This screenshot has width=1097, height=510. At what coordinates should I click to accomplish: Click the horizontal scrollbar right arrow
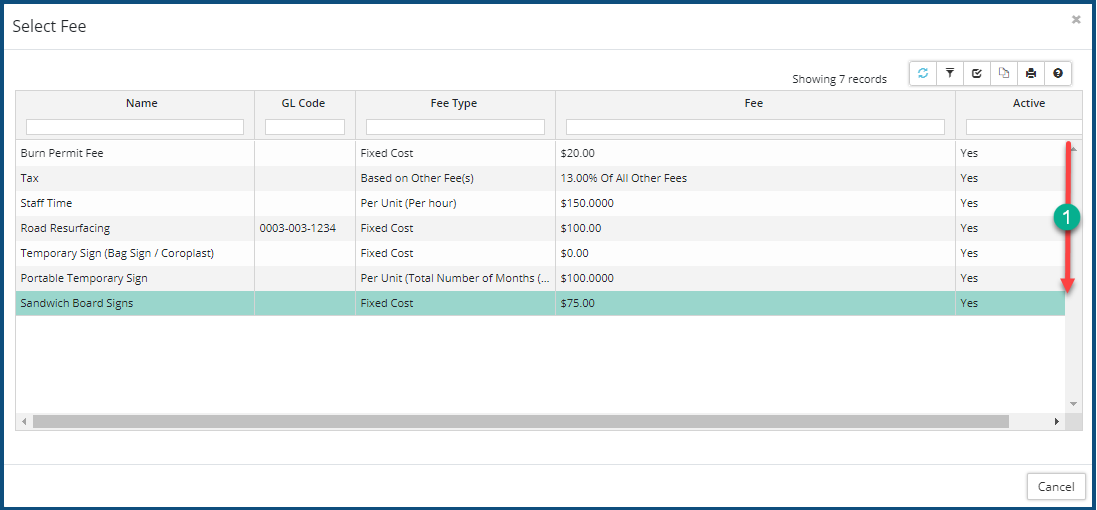tap(1057, 422)
